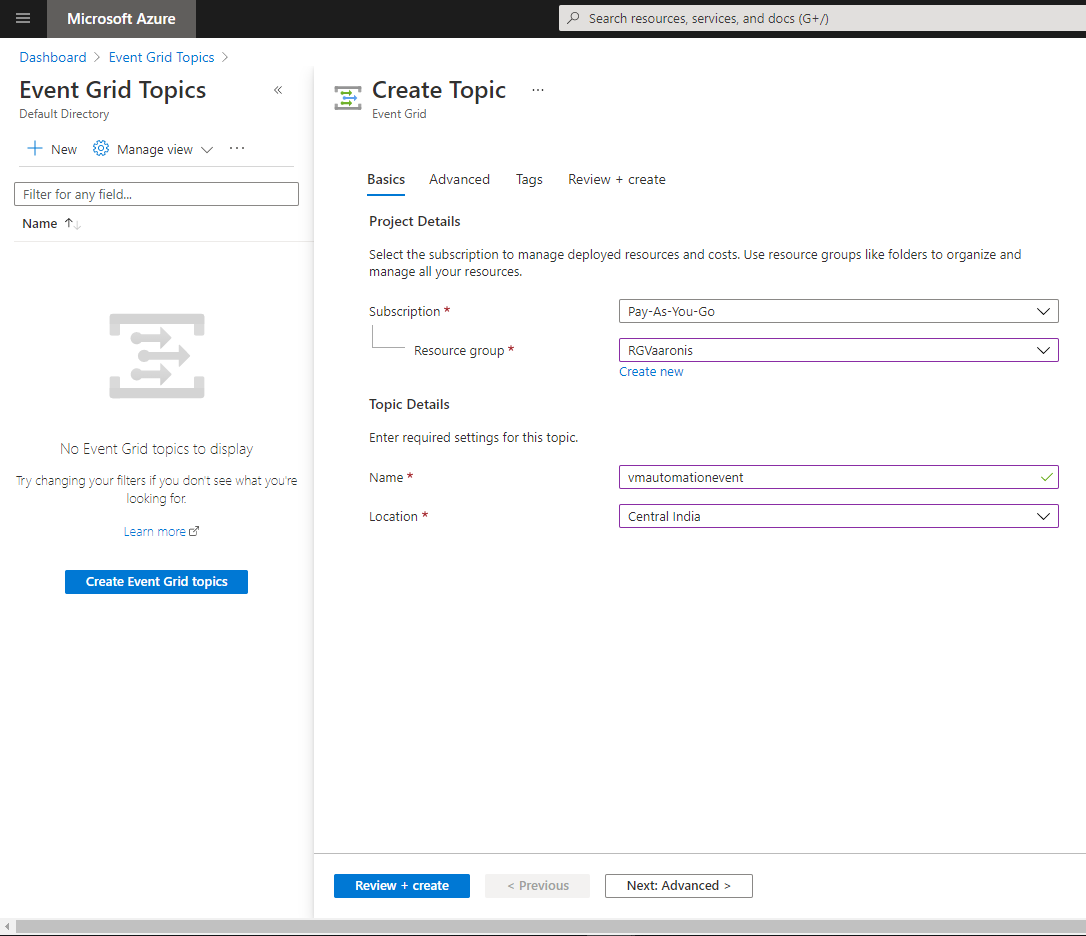This screenshot has width=1086, height=936.
Task: Go to the Review + create tab
Action: point(616,179)
